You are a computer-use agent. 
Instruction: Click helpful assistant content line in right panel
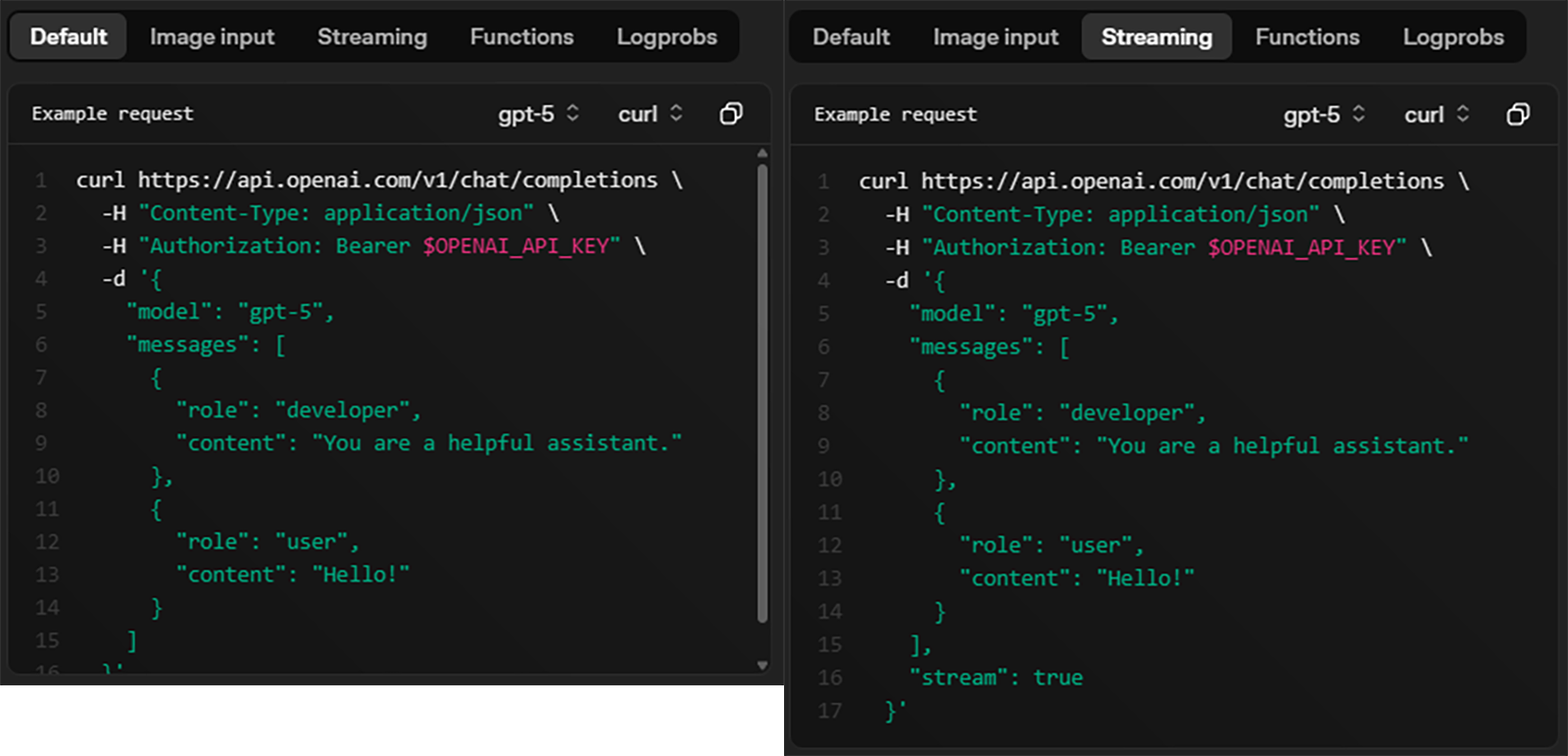(x=1213, y=446)
